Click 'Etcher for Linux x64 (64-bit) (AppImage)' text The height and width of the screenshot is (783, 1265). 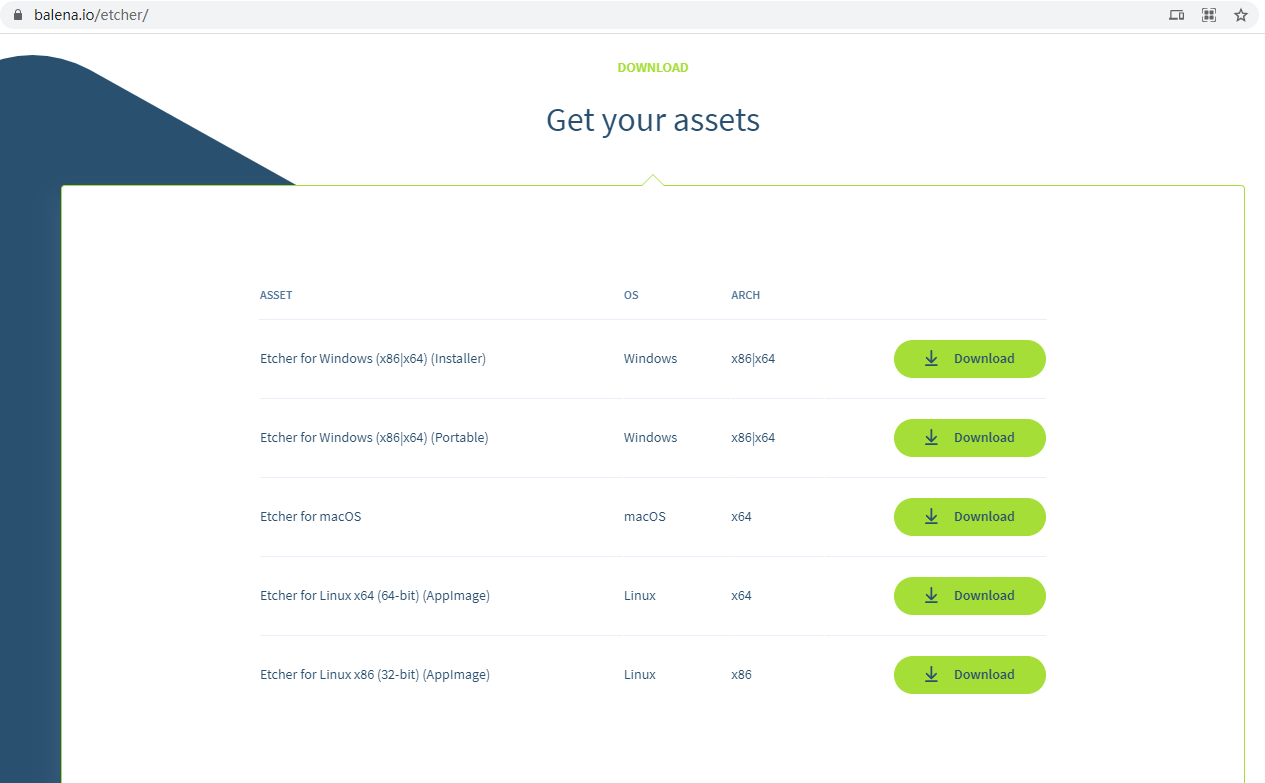click(375, 596)
